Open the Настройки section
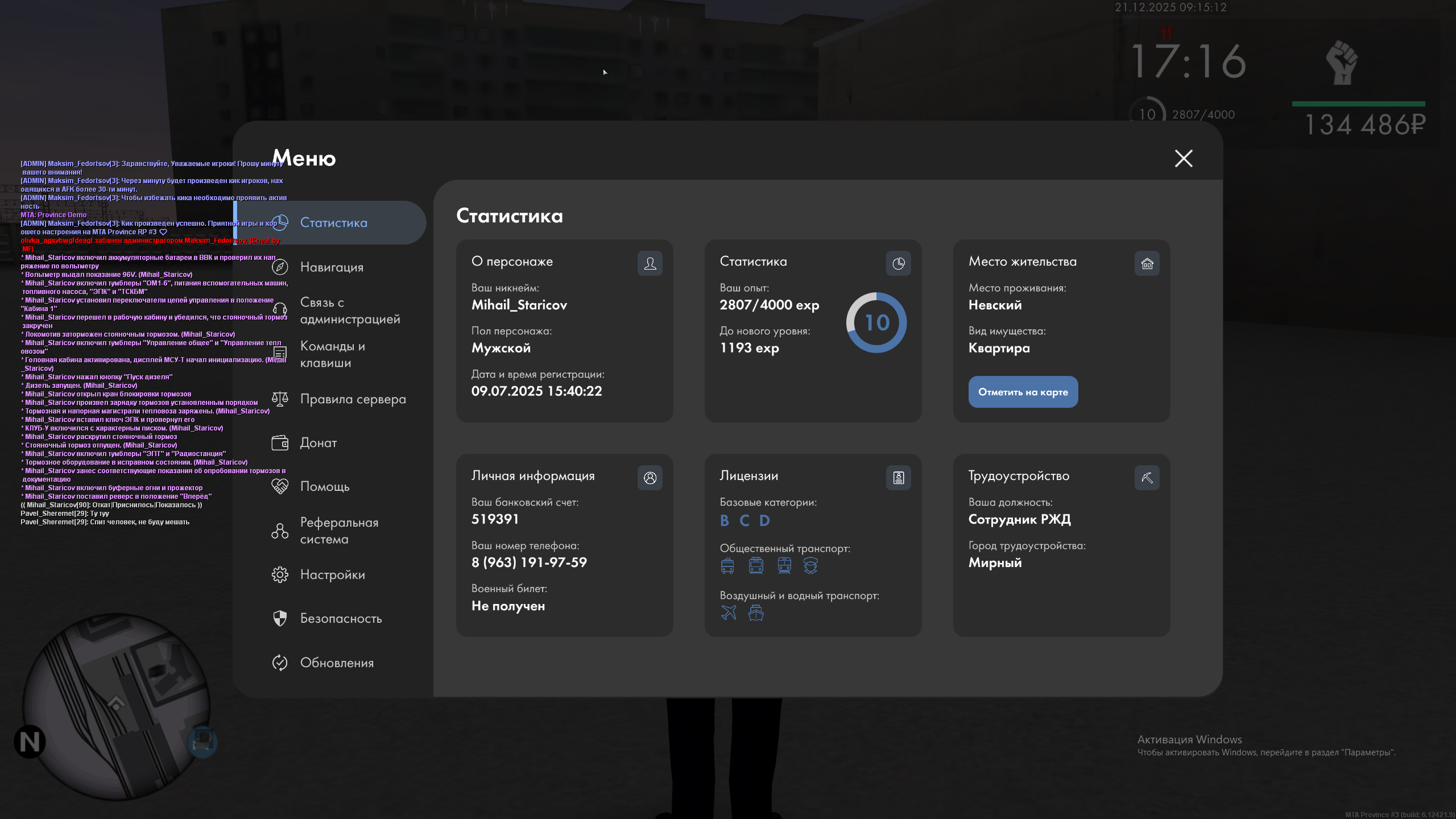1456x819 pixels. pyautogui.click(x=332, y=574)
